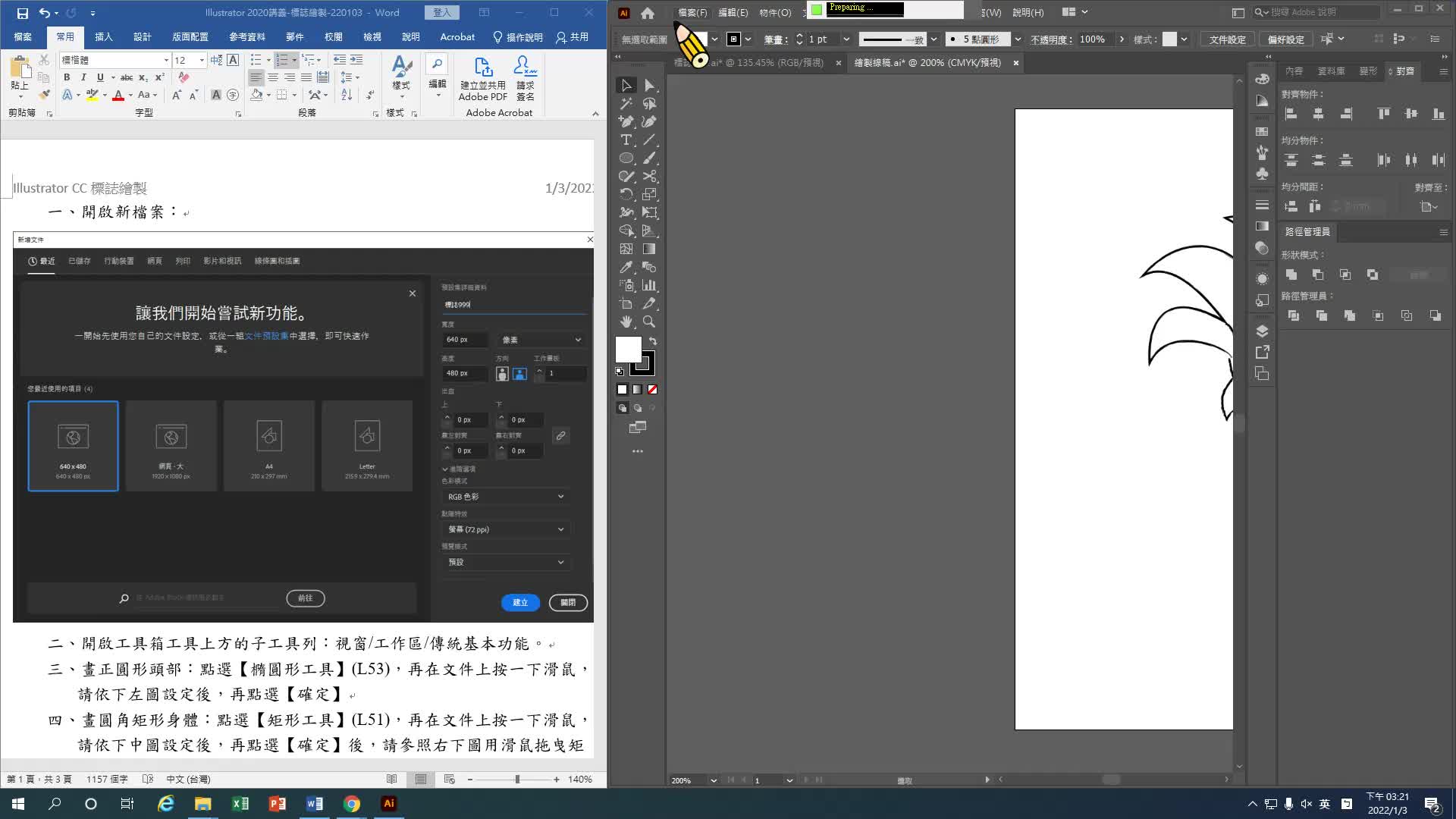Click the None color swatch
Image resolution: width=1456 pixels, height=819 pixels.
pyautogui.click(x=652, y=390)
